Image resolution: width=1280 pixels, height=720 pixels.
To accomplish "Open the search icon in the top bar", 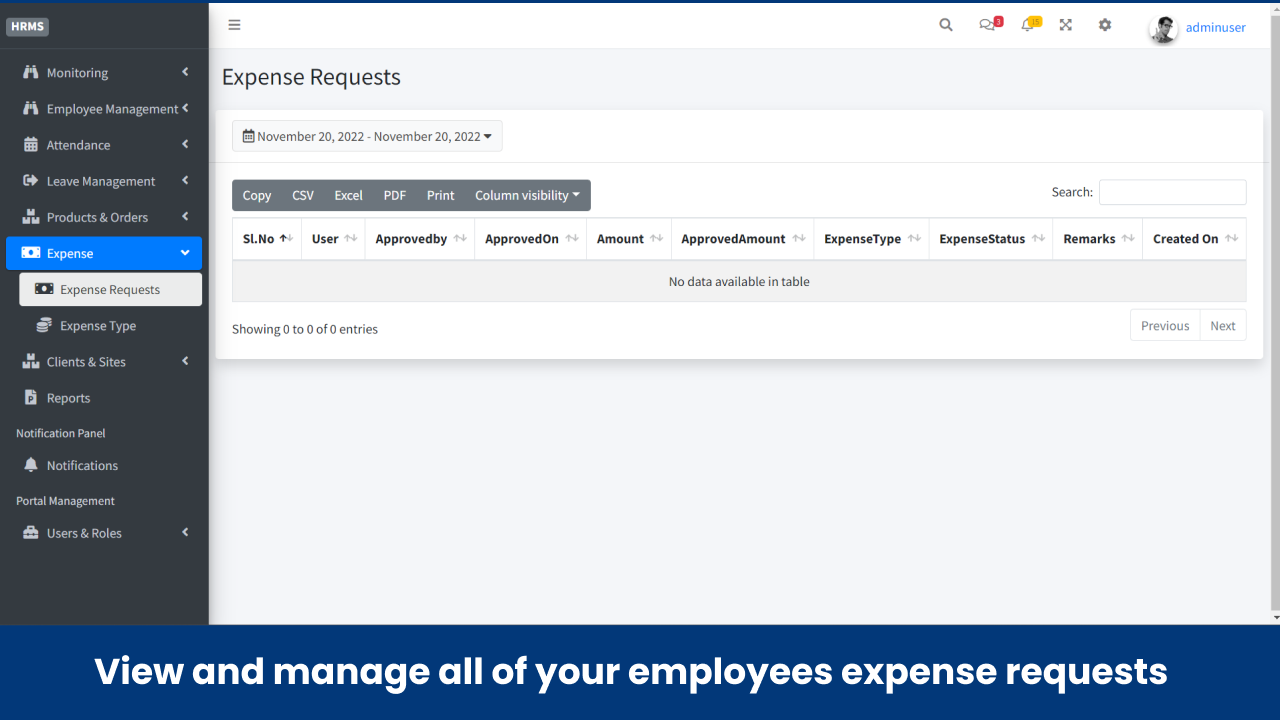I will pyautogui.click(x=945, y=24).
